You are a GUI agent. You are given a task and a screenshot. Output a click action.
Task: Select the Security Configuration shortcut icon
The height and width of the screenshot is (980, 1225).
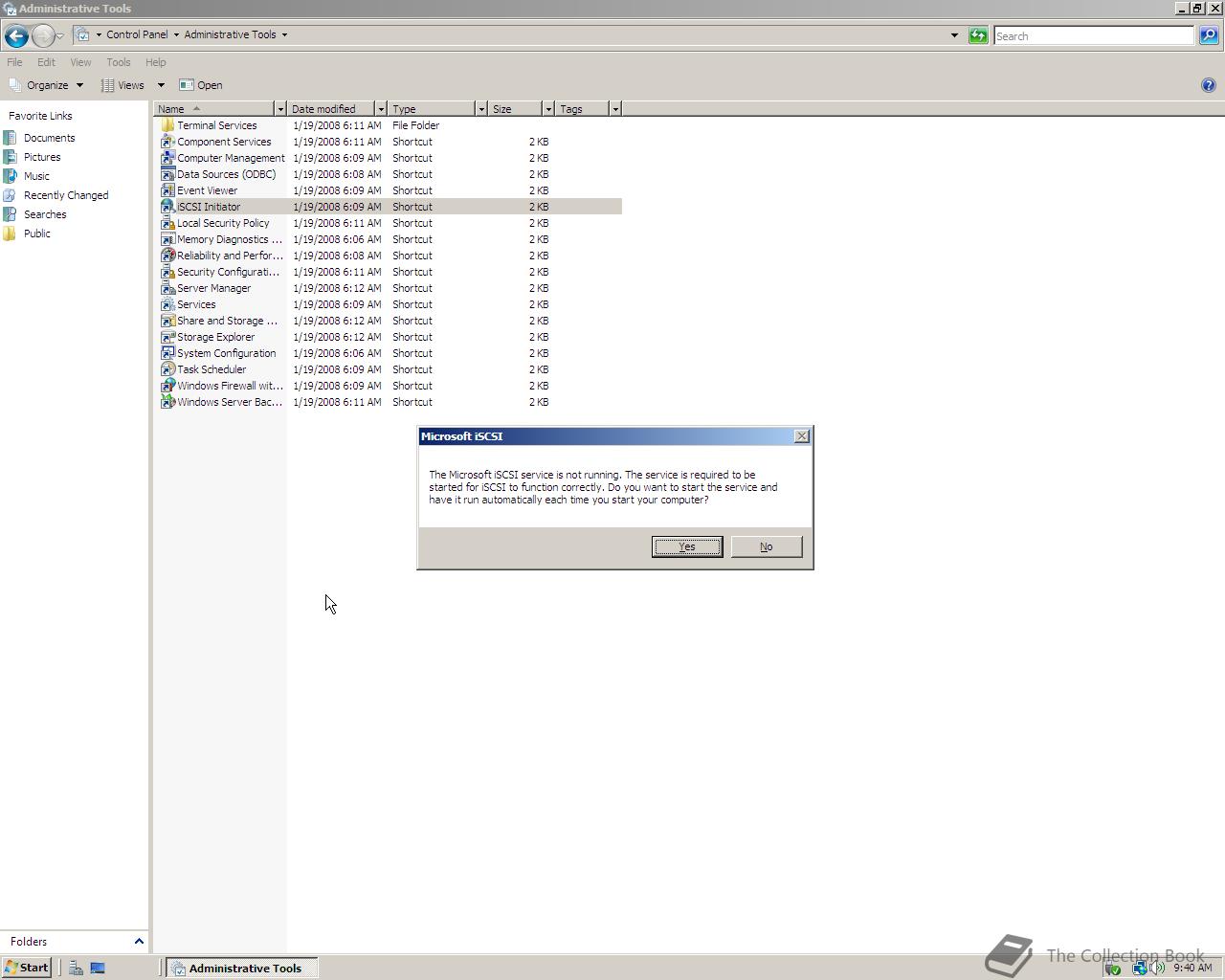(167, 272)
